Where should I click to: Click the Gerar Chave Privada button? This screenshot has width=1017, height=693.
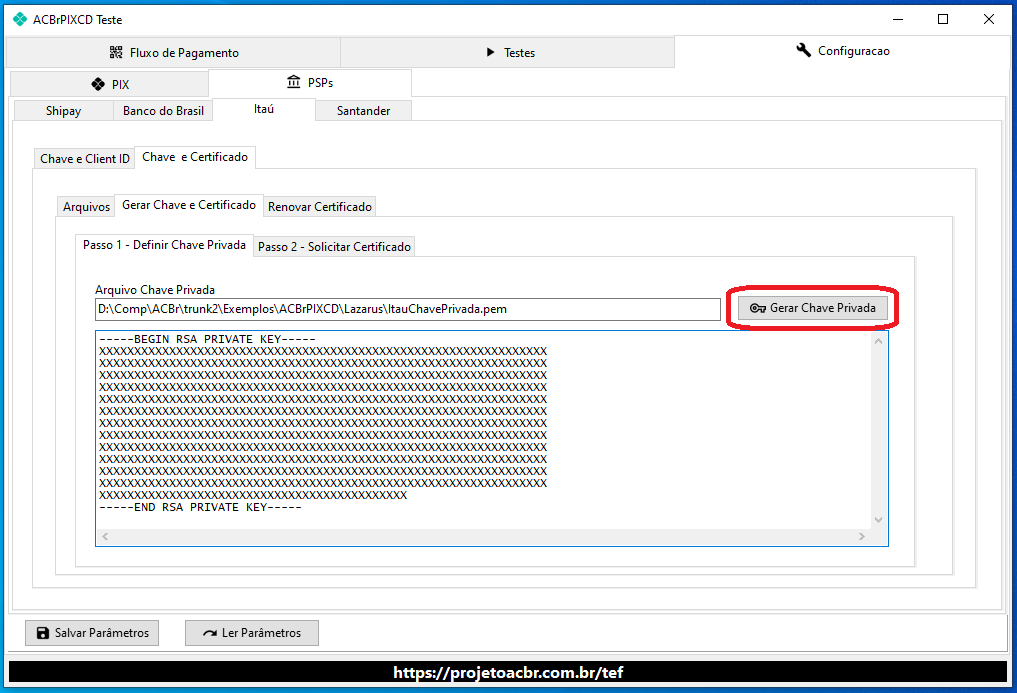point(813,308)
